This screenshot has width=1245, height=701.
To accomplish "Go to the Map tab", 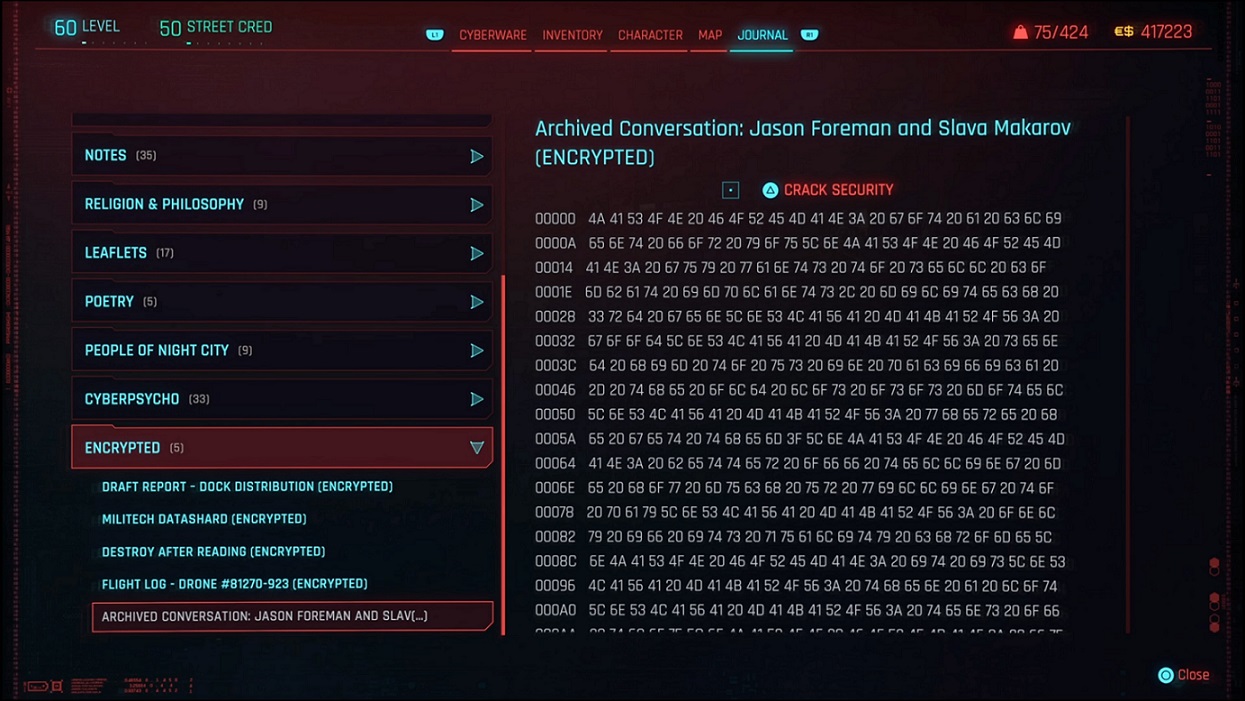I will click(710, 35).
